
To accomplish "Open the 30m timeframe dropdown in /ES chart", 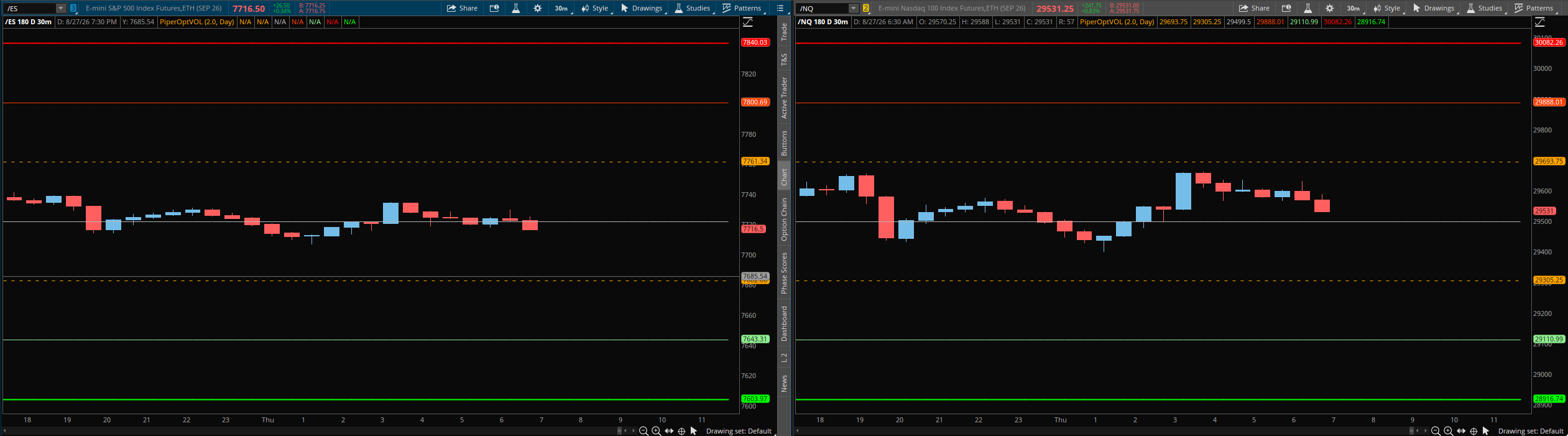I will (561, 8).
